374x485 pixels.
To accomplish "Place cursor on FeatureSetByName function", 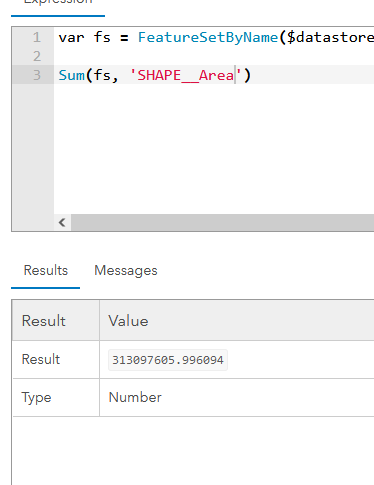I will (x=208, y=37).
